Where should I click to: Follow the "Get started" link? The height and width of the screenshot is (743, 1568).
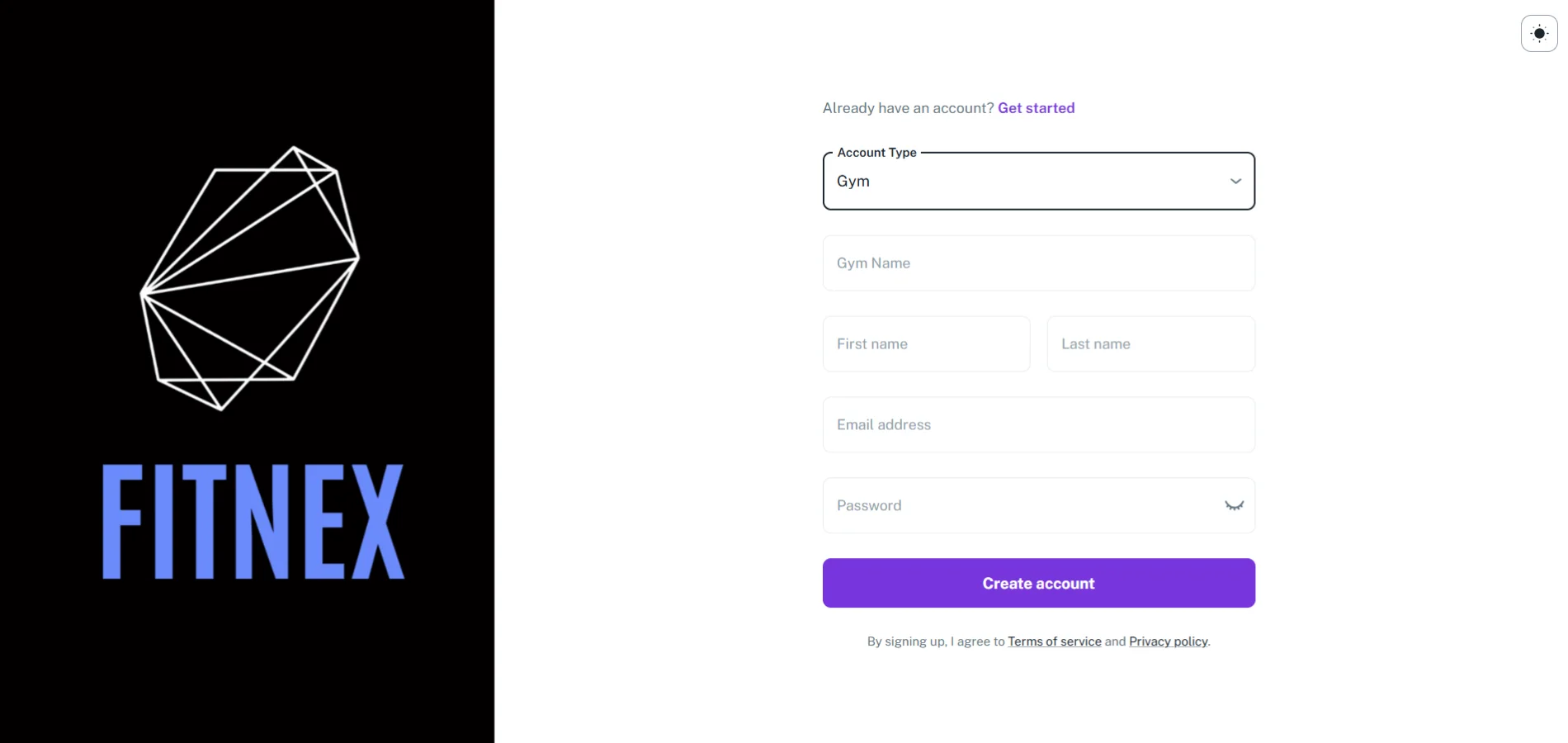1036,108
